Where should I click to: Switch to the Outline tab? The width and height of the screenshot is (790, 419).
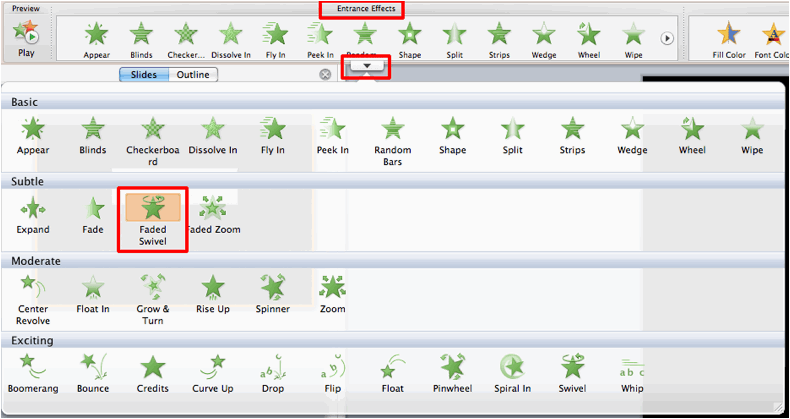coord(193,74)
